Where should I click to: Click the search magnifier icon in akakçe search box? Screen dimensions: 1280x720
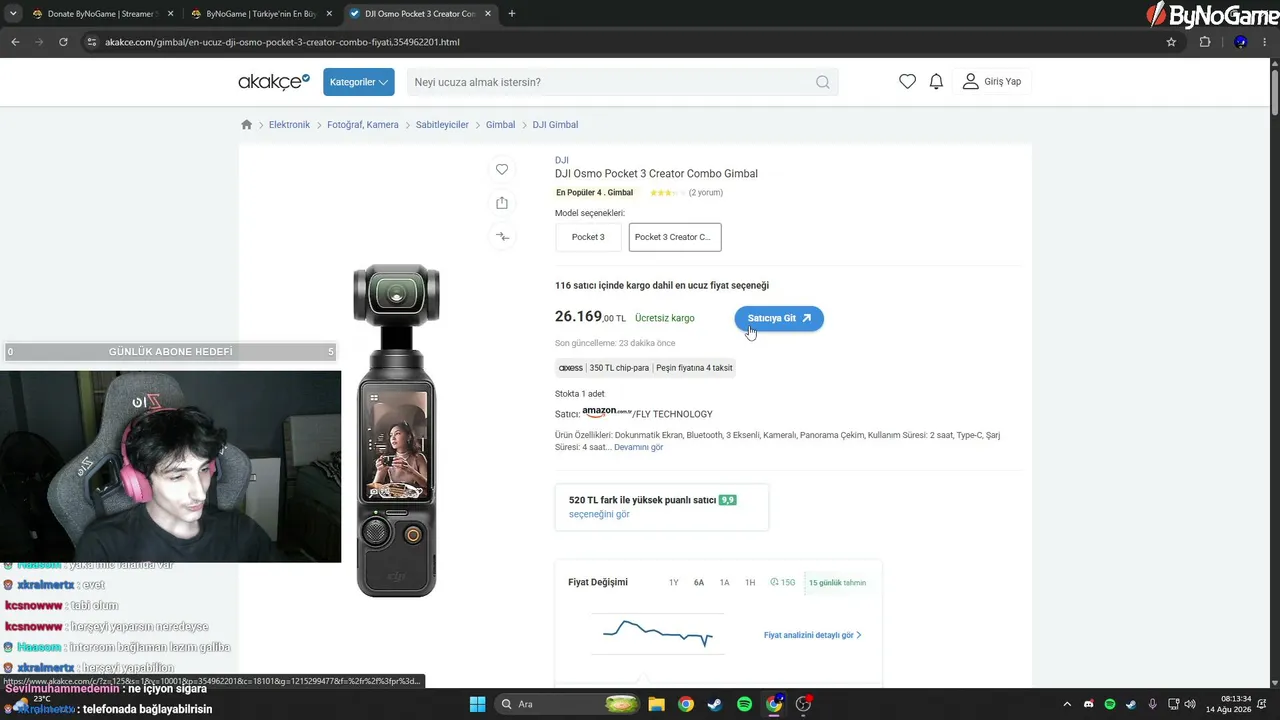point(822,82)
